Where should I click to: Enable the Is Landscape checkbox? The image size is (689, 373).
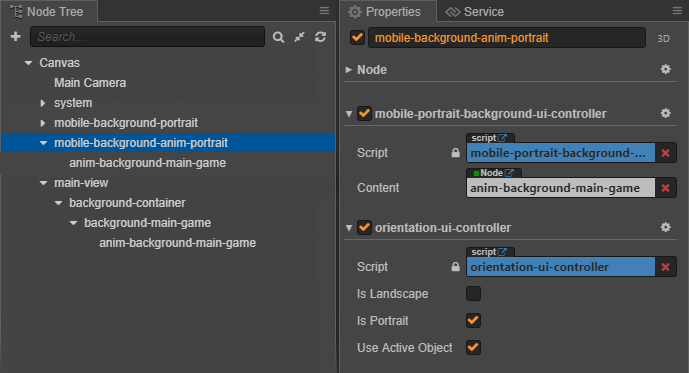click(473, 293)
